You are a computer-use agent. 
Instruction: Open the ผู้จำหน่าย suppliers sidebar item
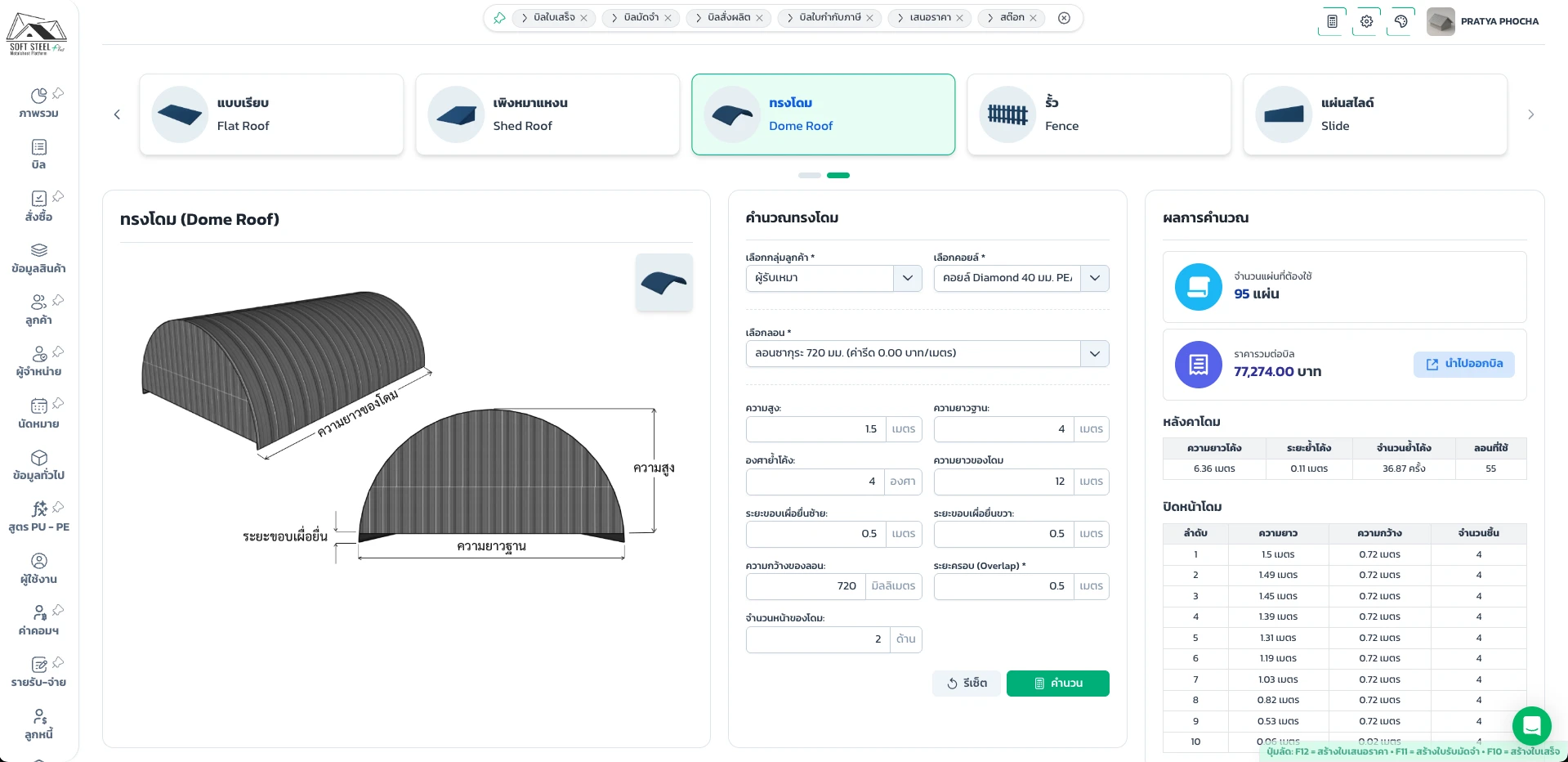tap(38, 361)
